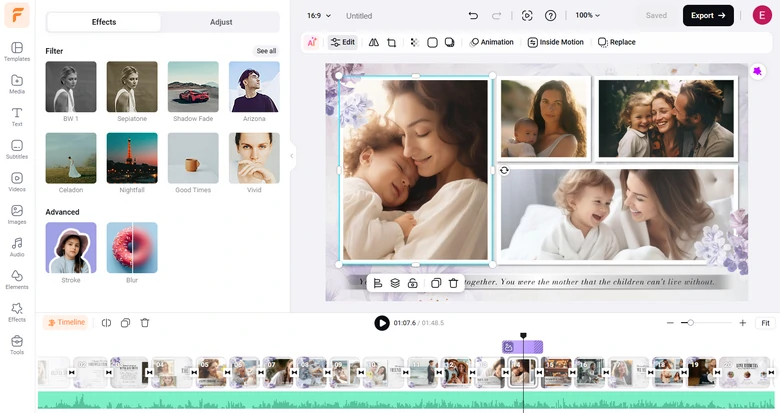Flip the selected image
The width and height of the screenshot is (780, 413).
tap(374, 42)
